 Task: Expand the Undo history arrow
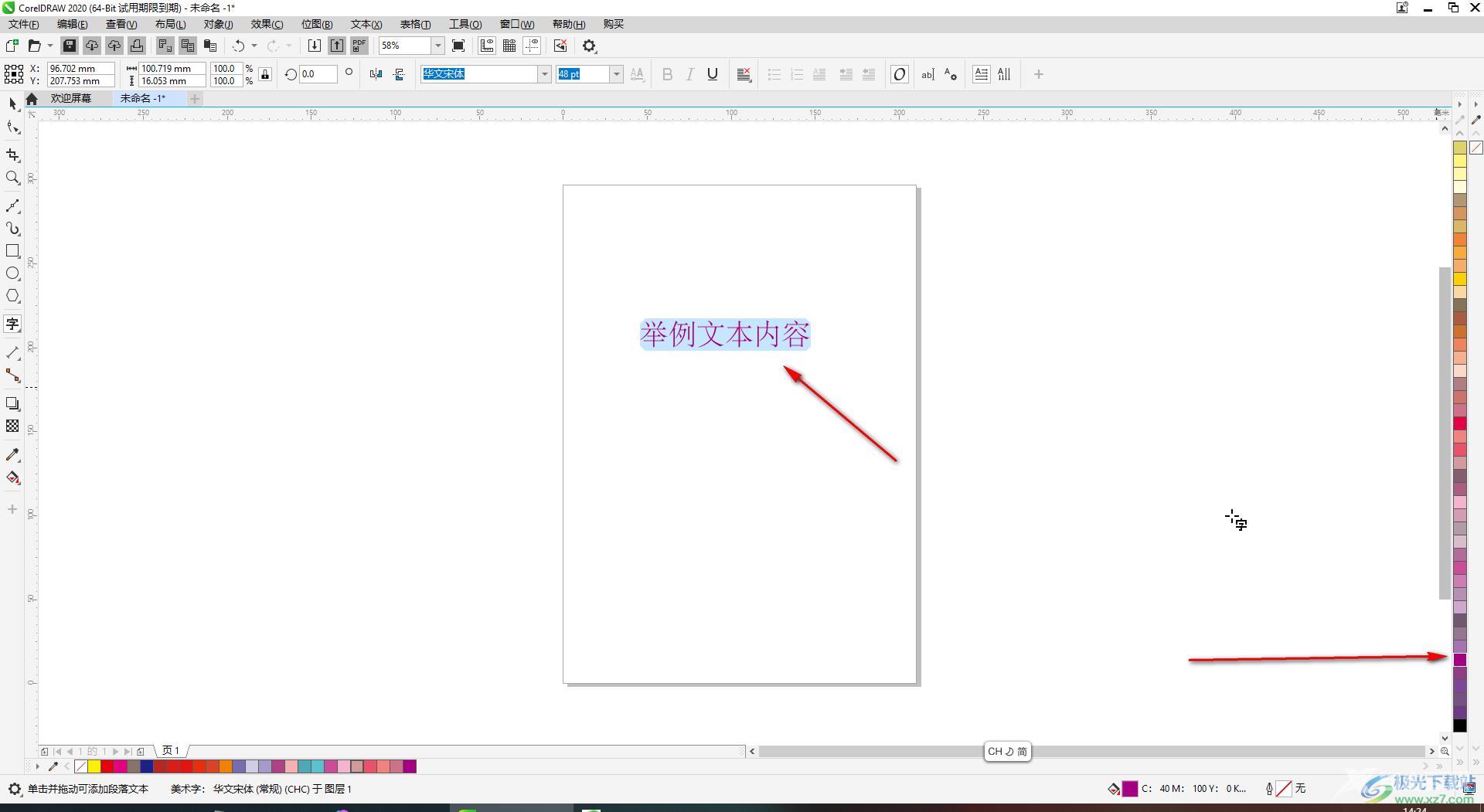coord(254,46)
